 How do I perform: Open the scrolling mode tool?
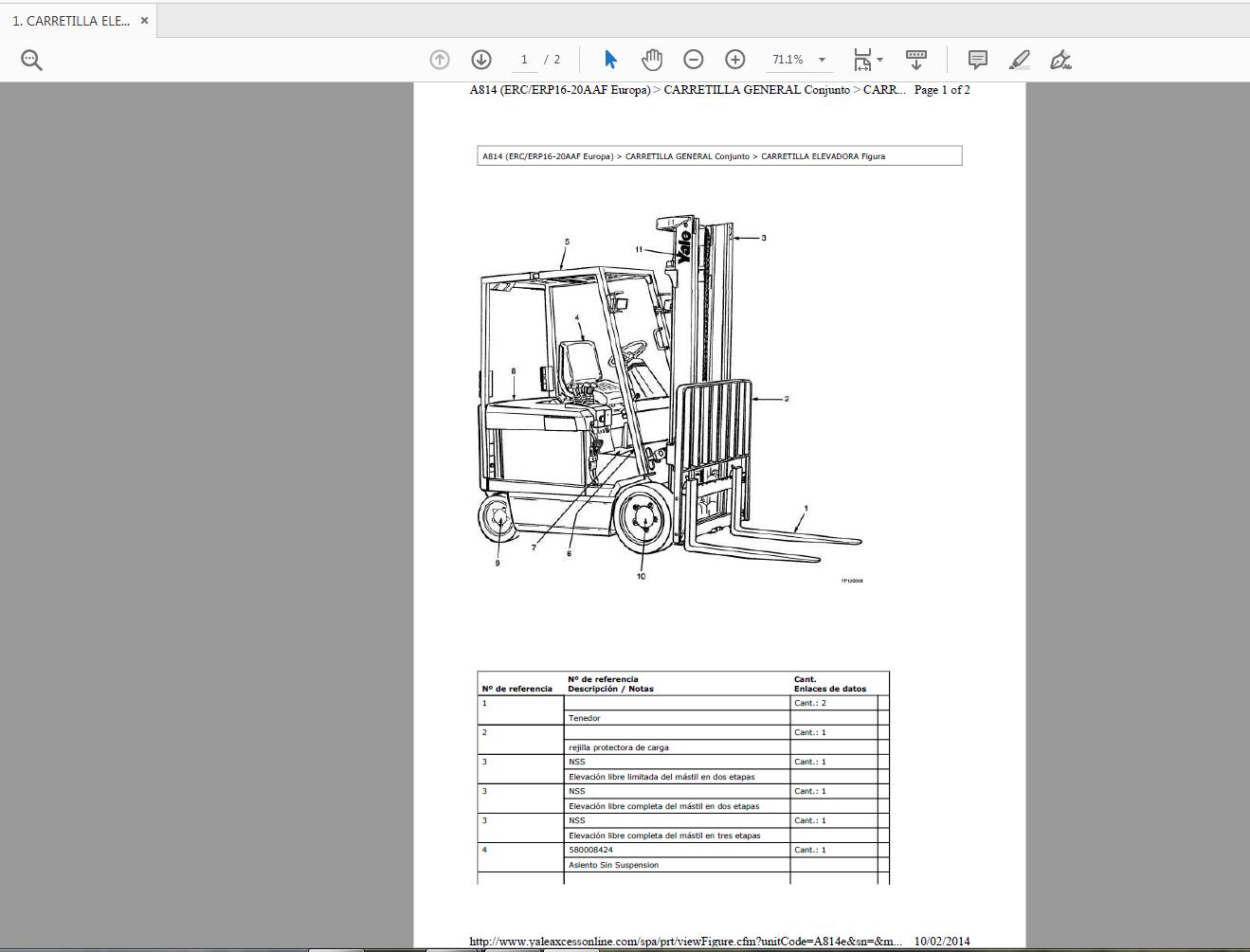point(916,60)
